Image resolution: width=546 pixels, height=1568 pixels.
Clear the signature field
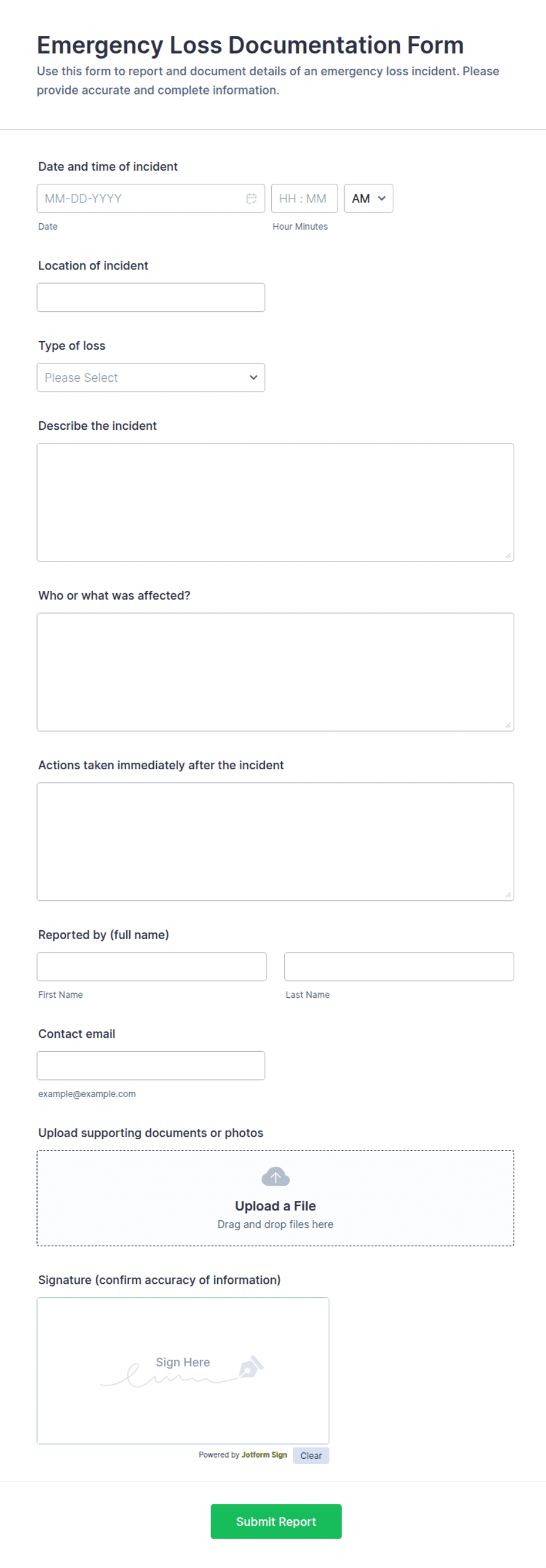click(x=311, y=1455)
